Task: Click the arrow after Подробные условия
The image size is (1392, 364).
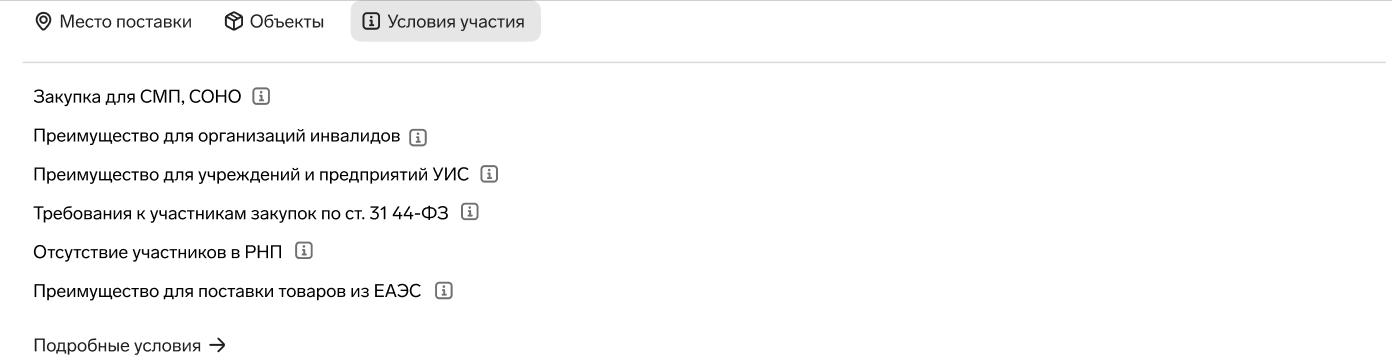Action: point(217,346)
